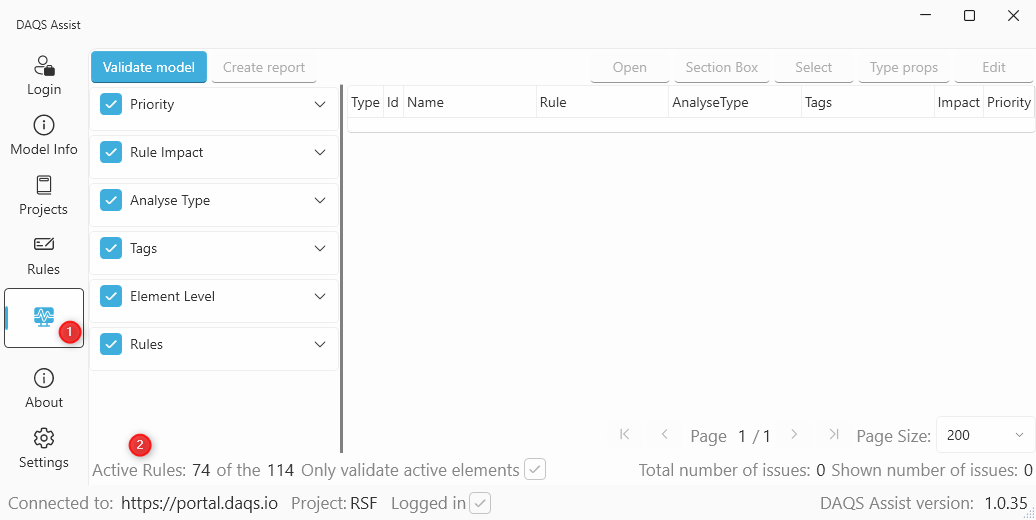This screenshot has height=520, width=1036.
Task: Click the Validate model button
Action: click(x=149, y=67)
